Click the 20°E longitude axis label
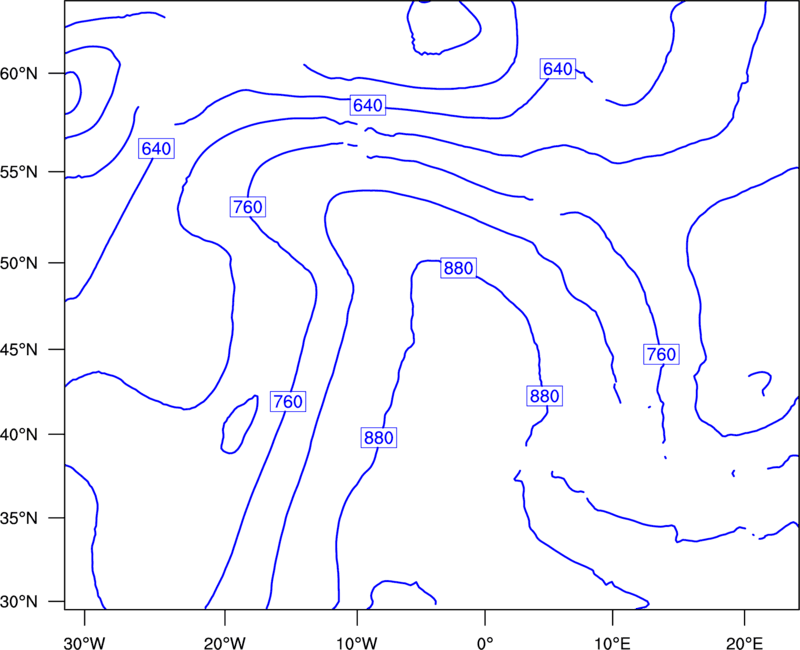This screenshot has width=800, height=650. [744, 643]
